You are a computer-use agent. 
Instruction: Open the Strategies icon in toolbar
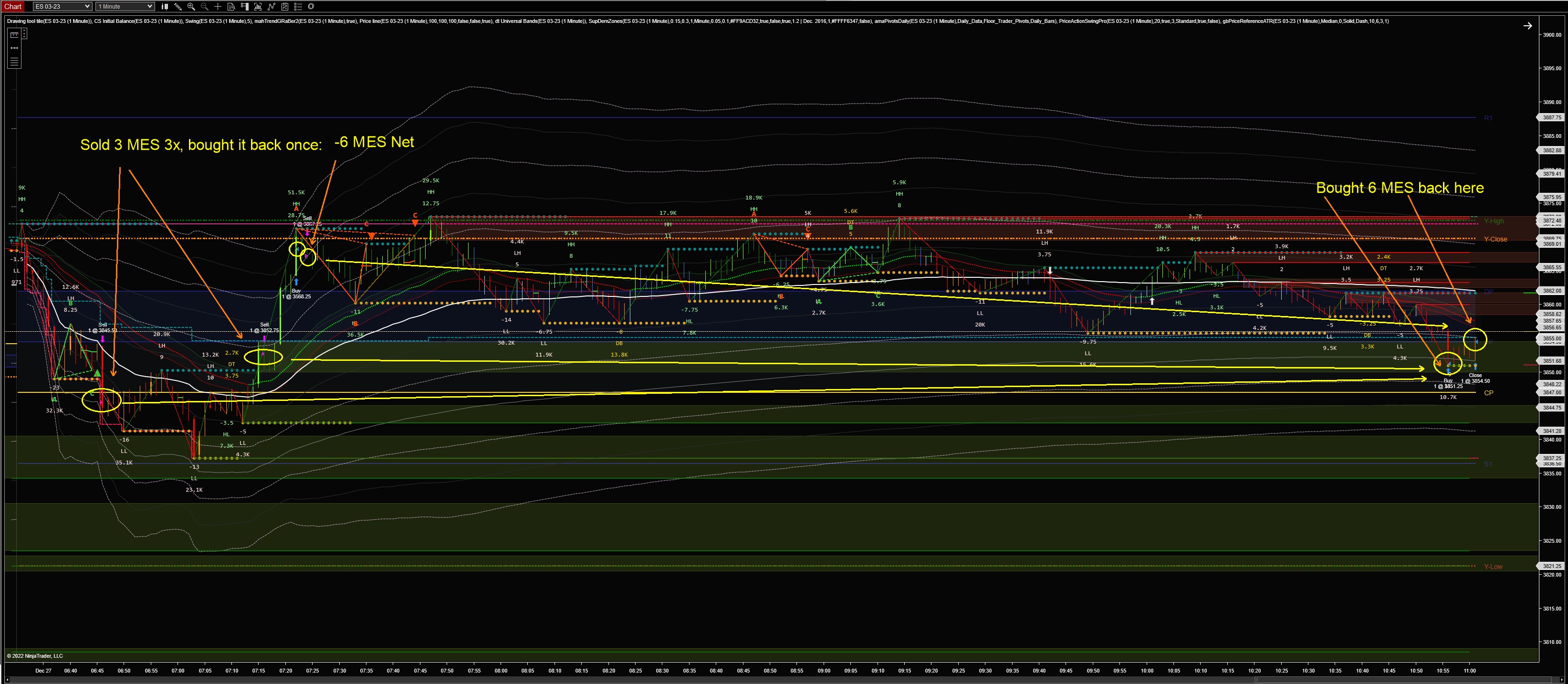pos(272,7)
